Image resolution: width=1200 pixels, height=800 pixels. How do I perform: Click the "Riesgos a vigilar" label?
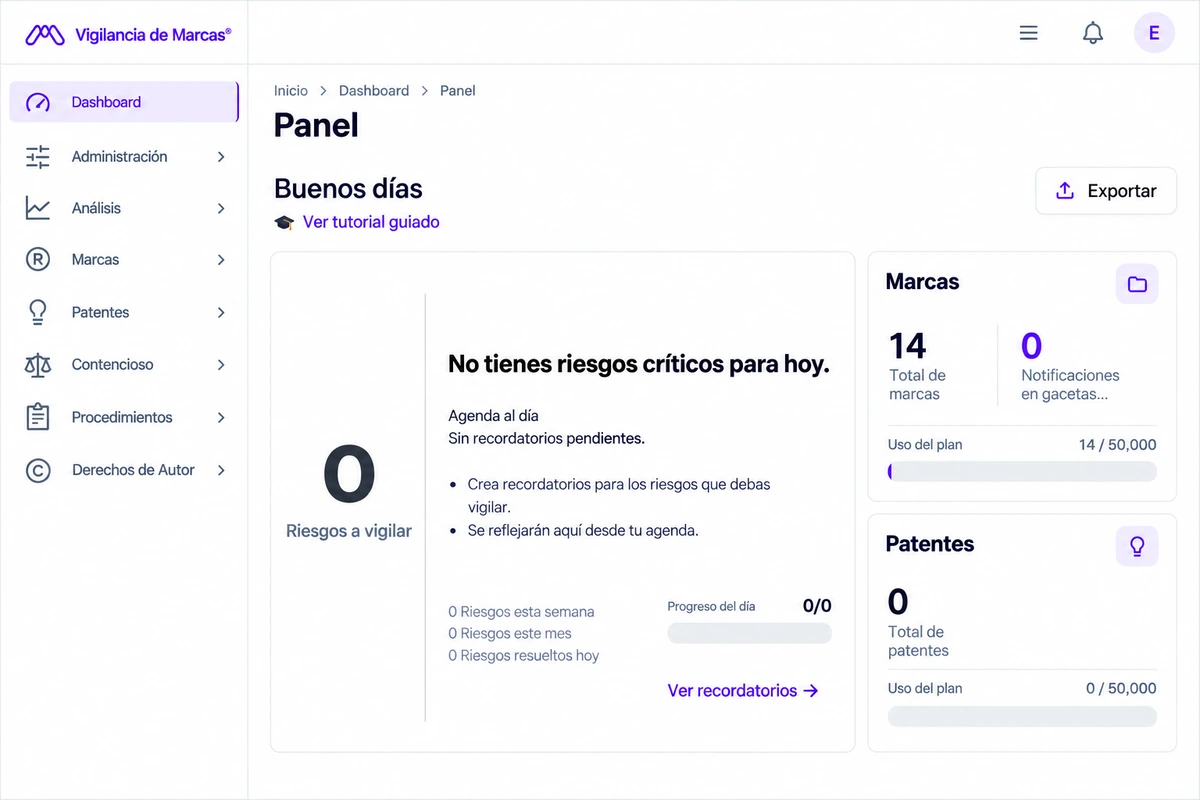coord(349,531)
